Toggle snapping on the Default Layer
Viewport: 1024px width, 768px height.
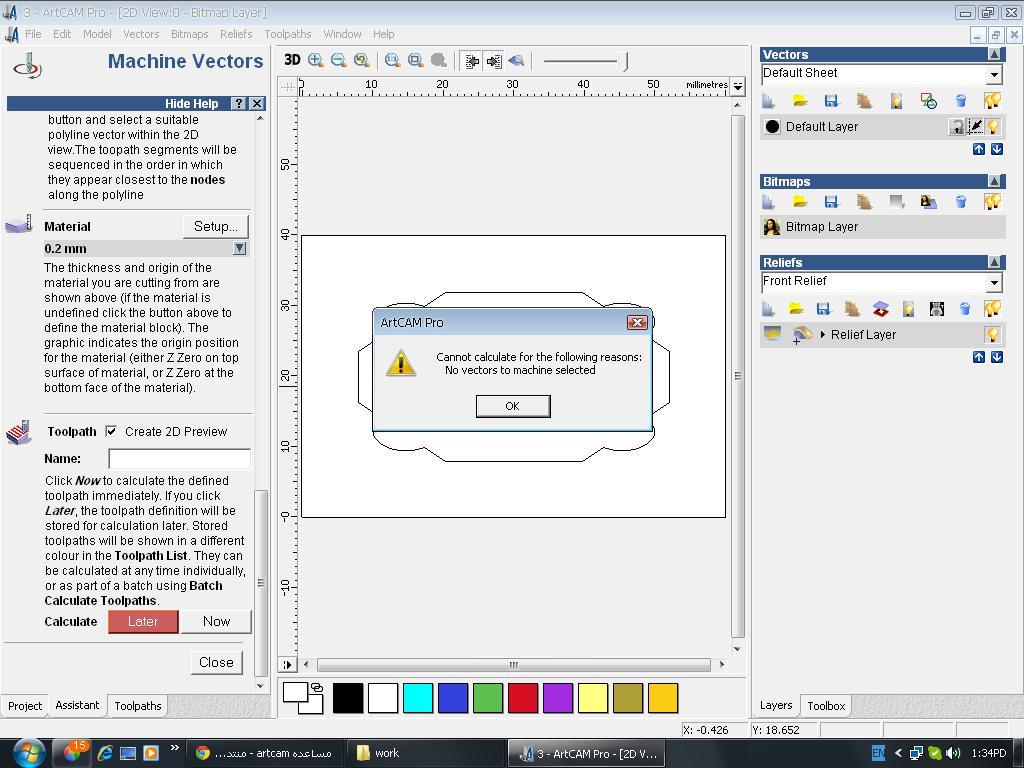click(974, 127)
